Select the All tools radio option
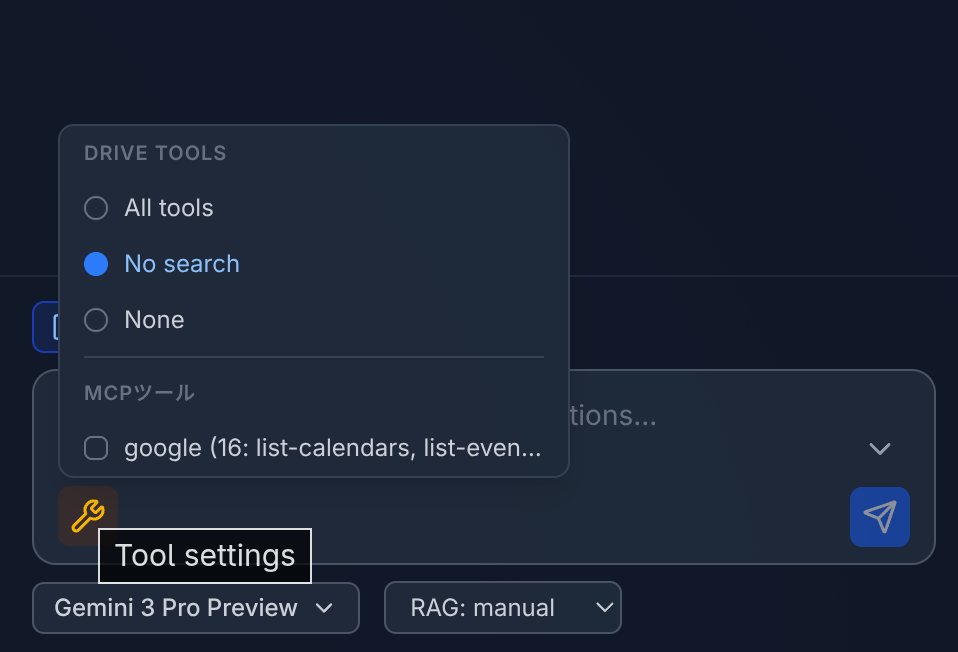958x652 pixels. 96,208
